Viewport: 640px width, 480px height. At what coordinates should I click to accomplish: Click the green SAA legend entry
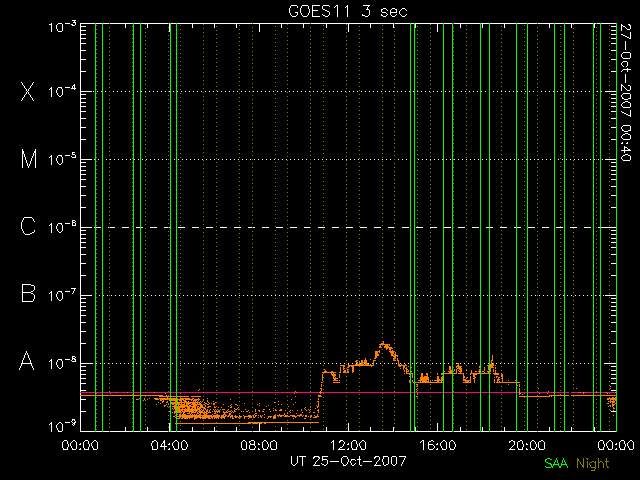click(556, 463)
